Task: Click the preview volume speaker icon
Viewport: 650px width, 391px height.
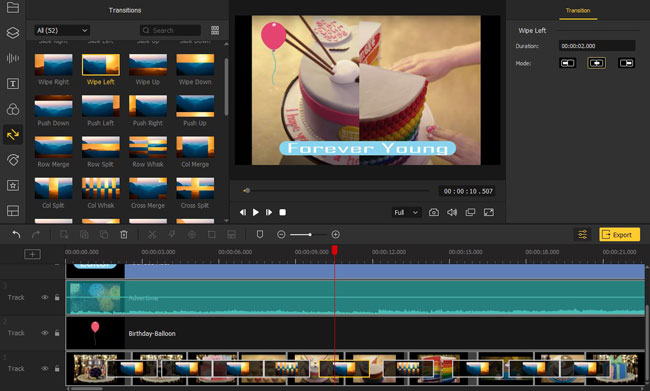Action: [452, 212]
